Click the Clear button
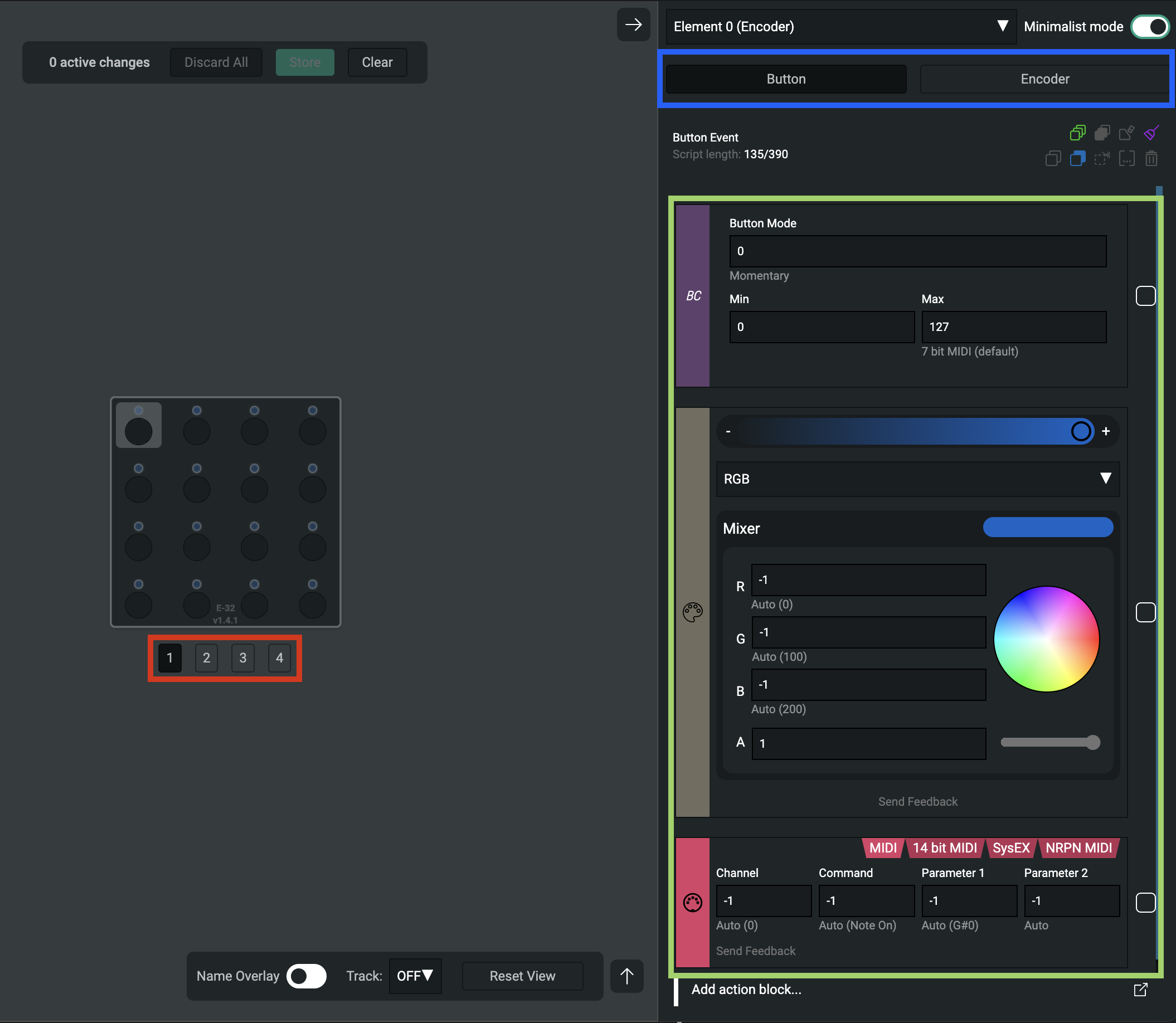Image resolution: width=1176 pixels, height=1023 pixels. click(x=377, y=62)
